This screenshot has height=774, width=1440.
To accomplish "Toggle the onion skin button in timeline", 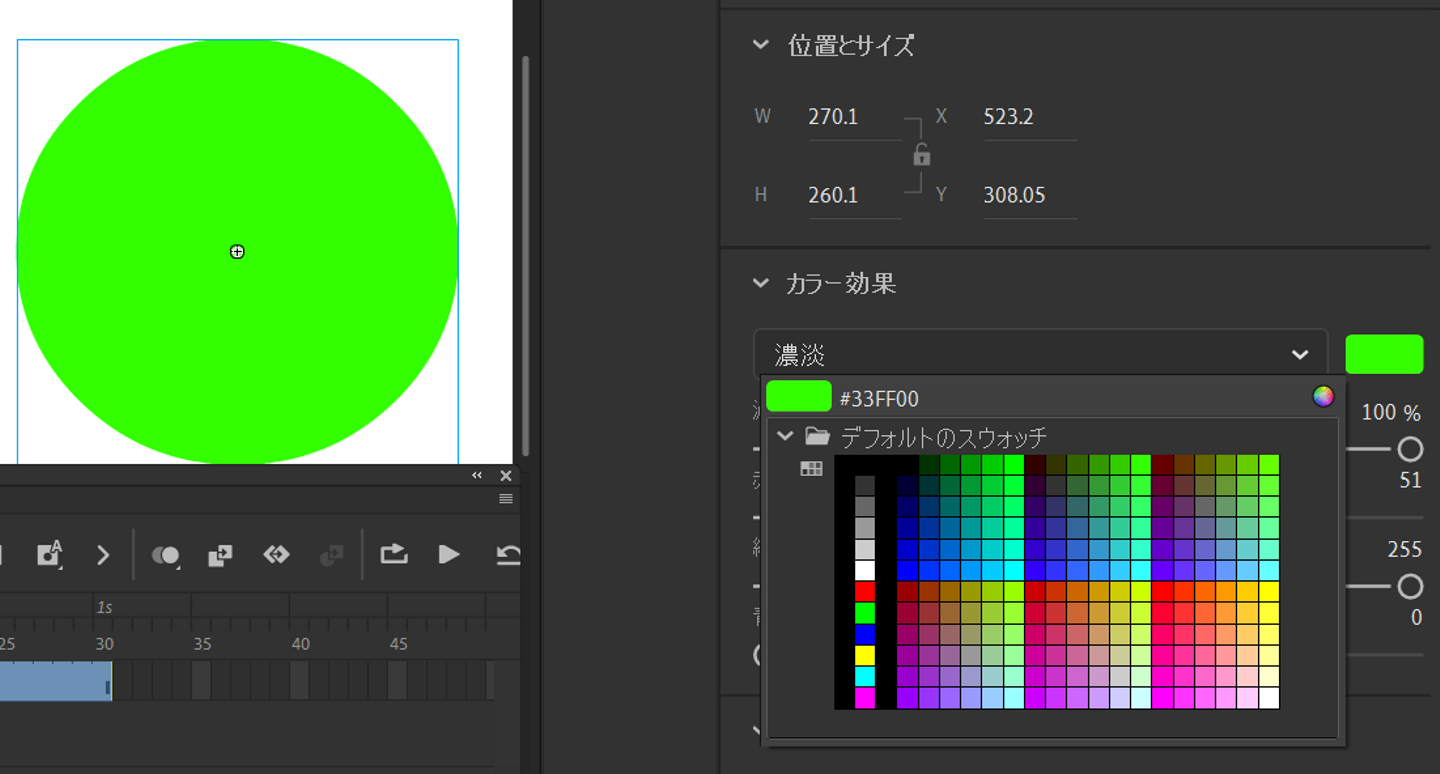I will pyautogui.click(x=165, y=555).
